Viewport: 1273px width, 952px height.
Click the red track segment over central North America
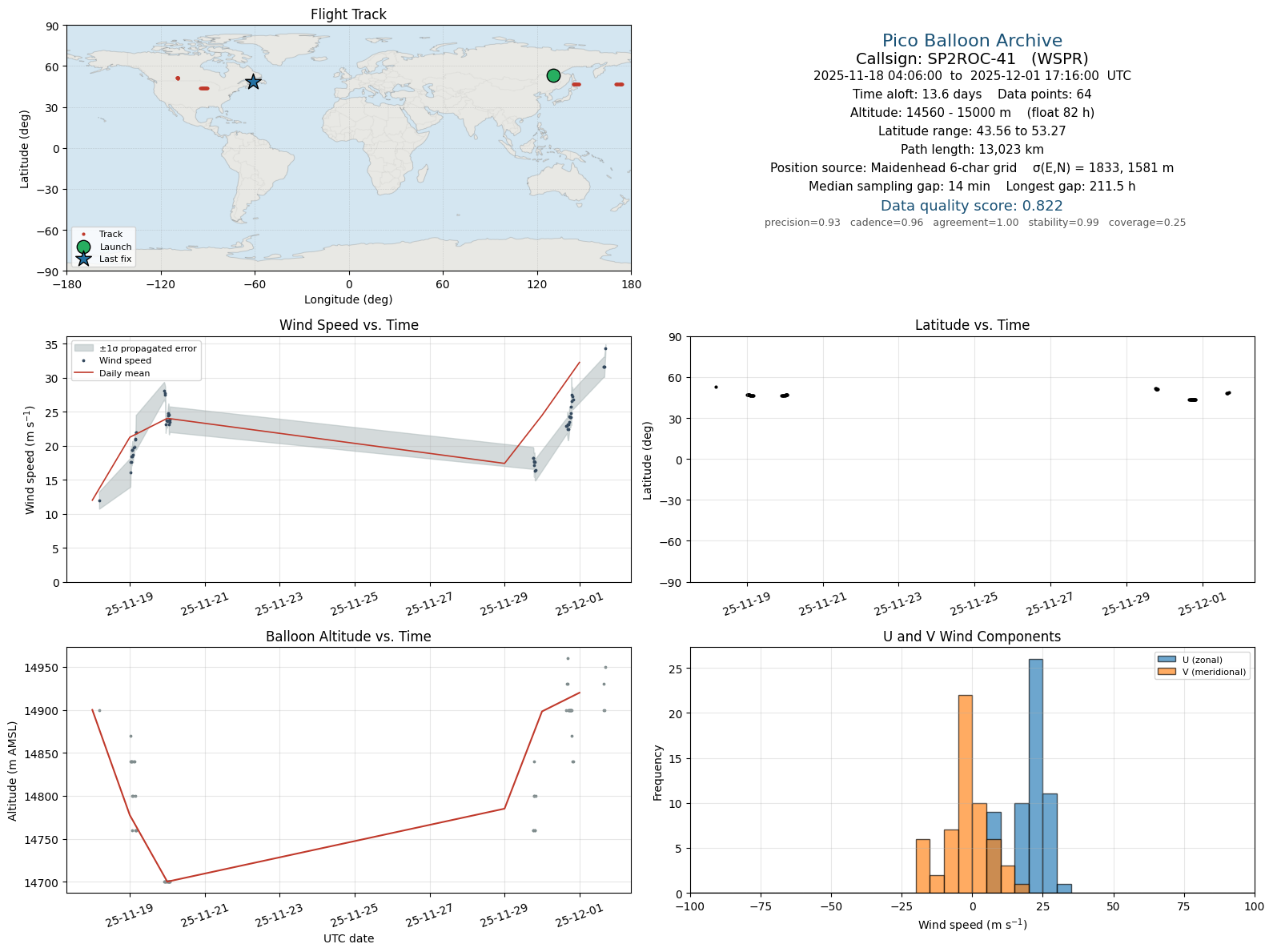(x=204, y=88)
